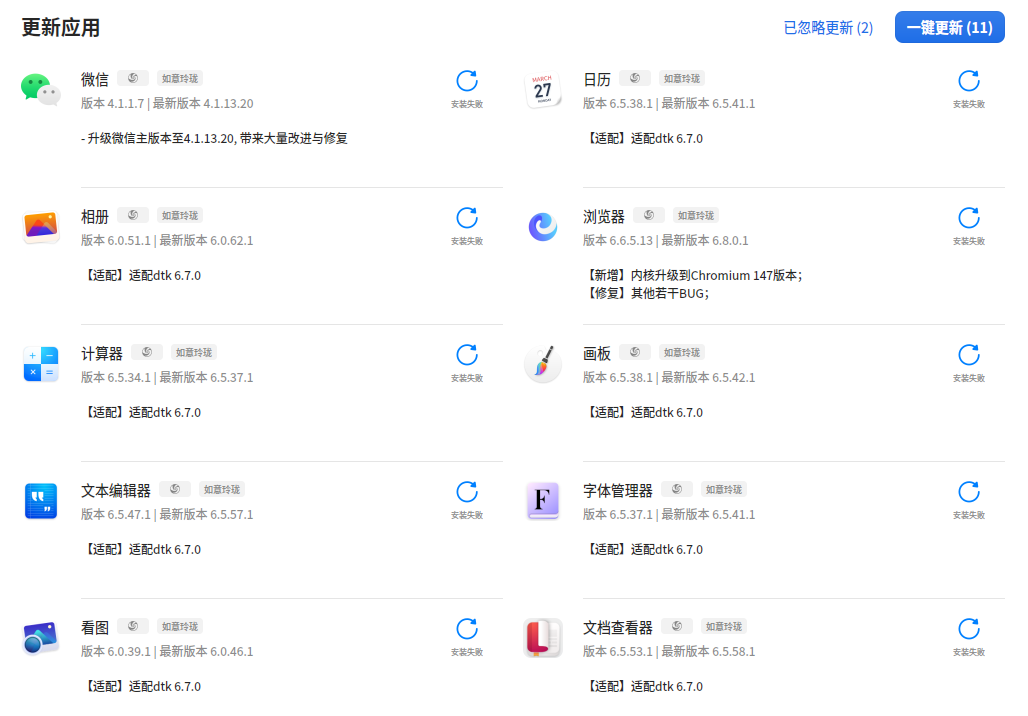Screen dimensions: 1028x716
Task: Click the 如意玲珑 tag next to 计算器
Action: tap(194, 353)
